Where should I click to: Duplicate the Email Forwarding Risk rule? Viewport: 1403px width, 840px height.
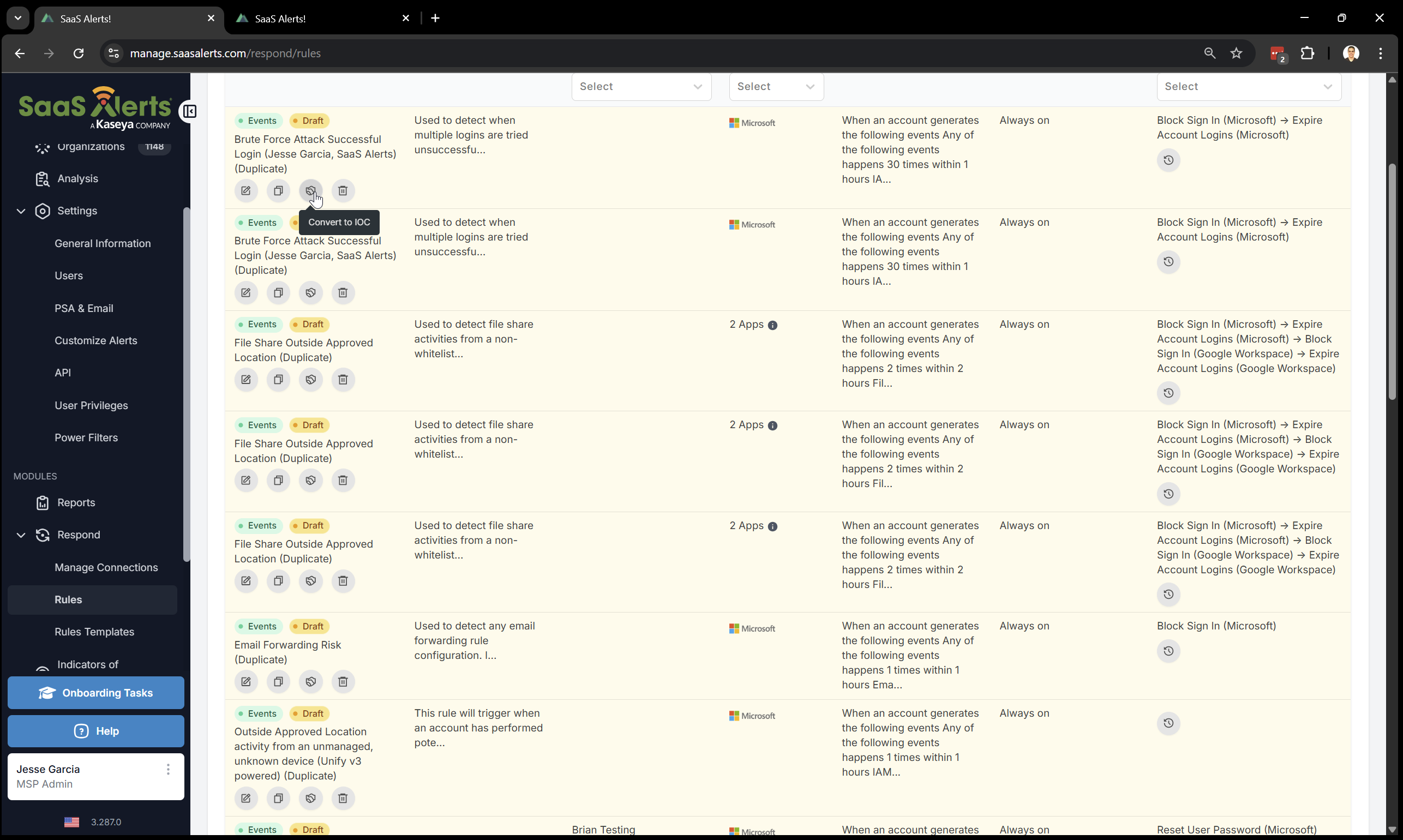pos(278,681)
